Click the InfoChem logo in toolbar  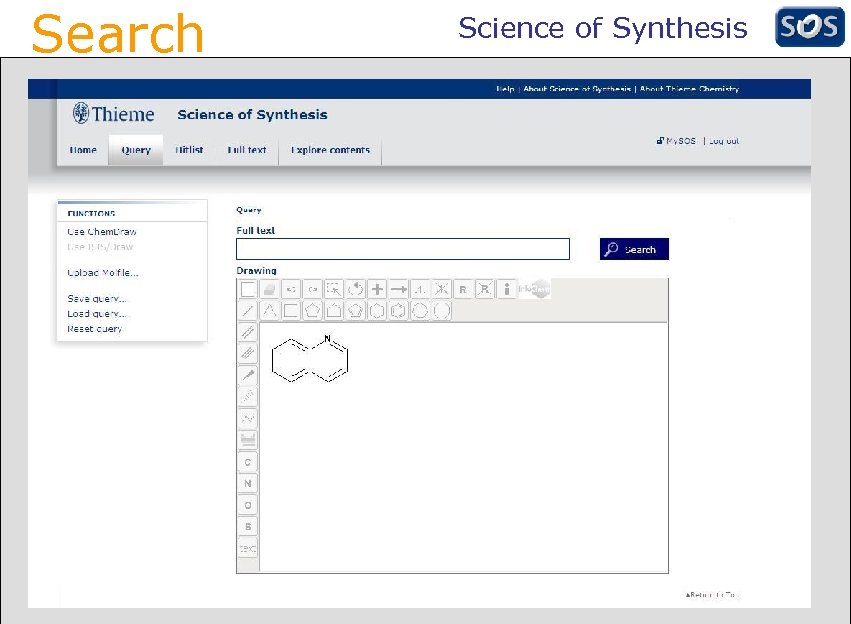(534, 289)
